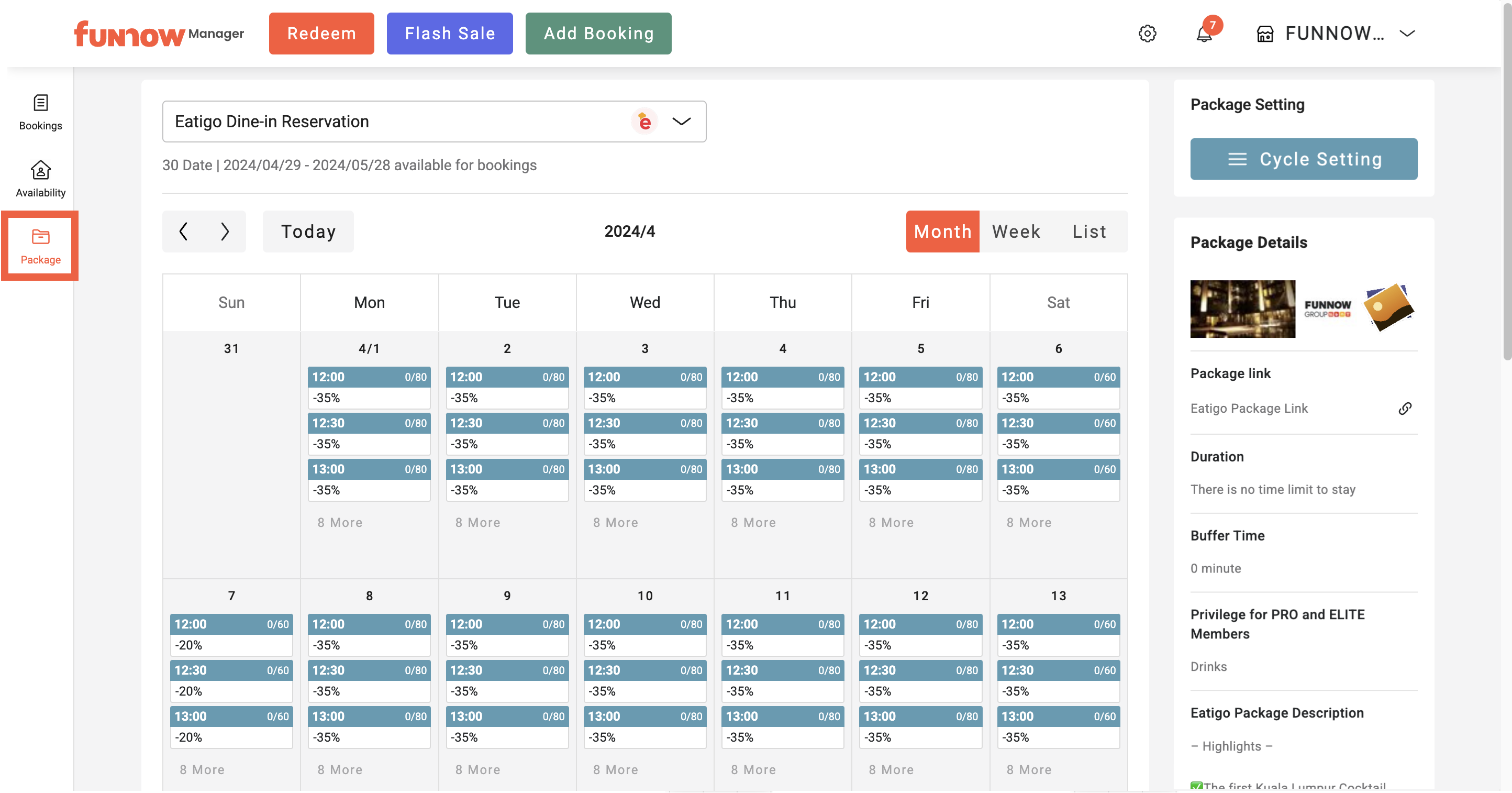This screenshot has height=793, width=1512.
Task: Open the 12:00 slot on April 9
Action: tap(507, 635)
